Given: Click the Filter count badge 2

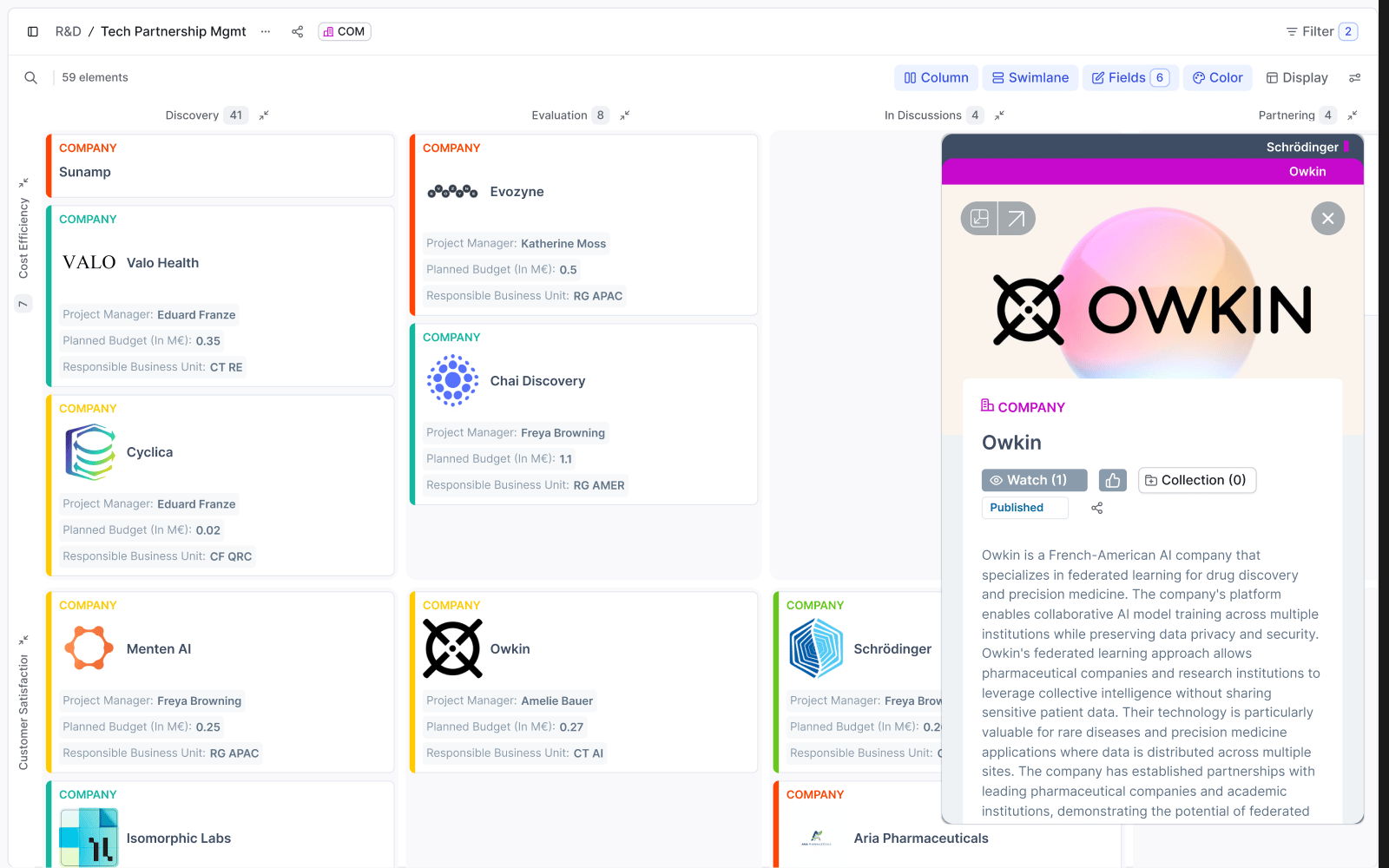Looking at the screenshot, I should click(x=1347, y=31).
